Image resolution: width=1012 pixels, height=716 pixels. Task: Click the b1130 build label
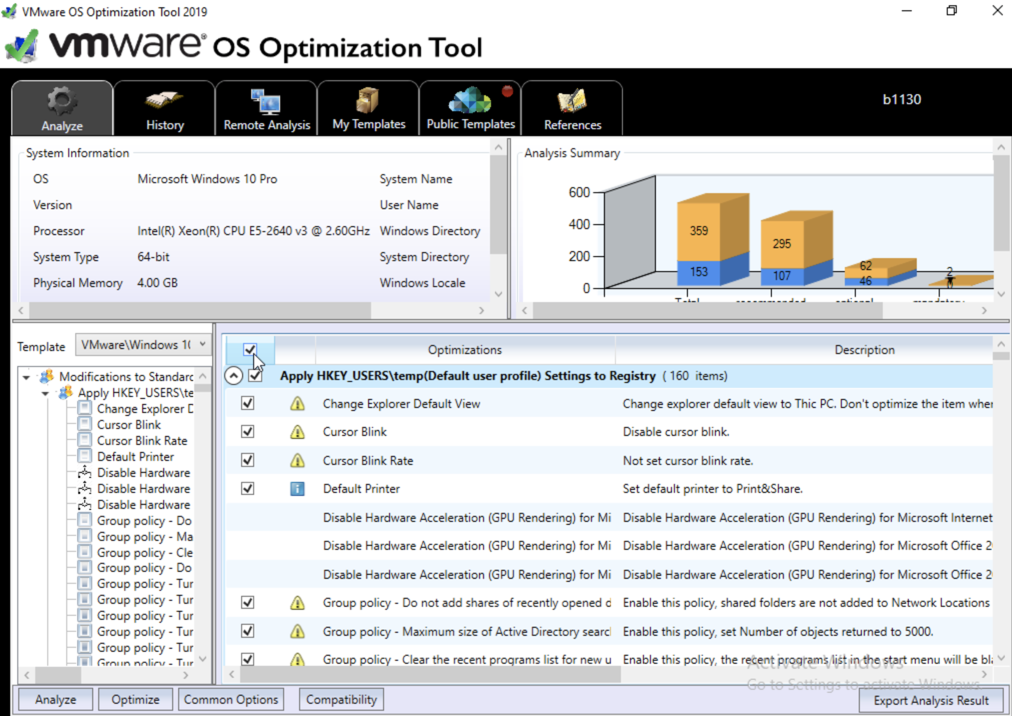tap(902, 99)
